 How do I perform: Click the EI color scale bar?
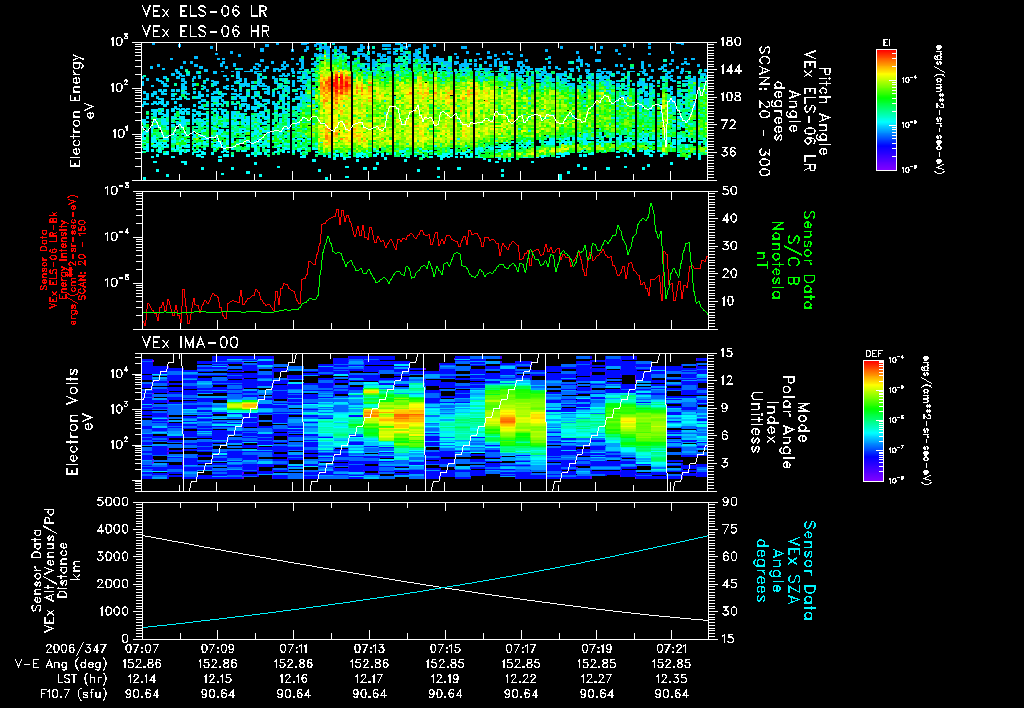pyautogui.click(x=886, y=109)
